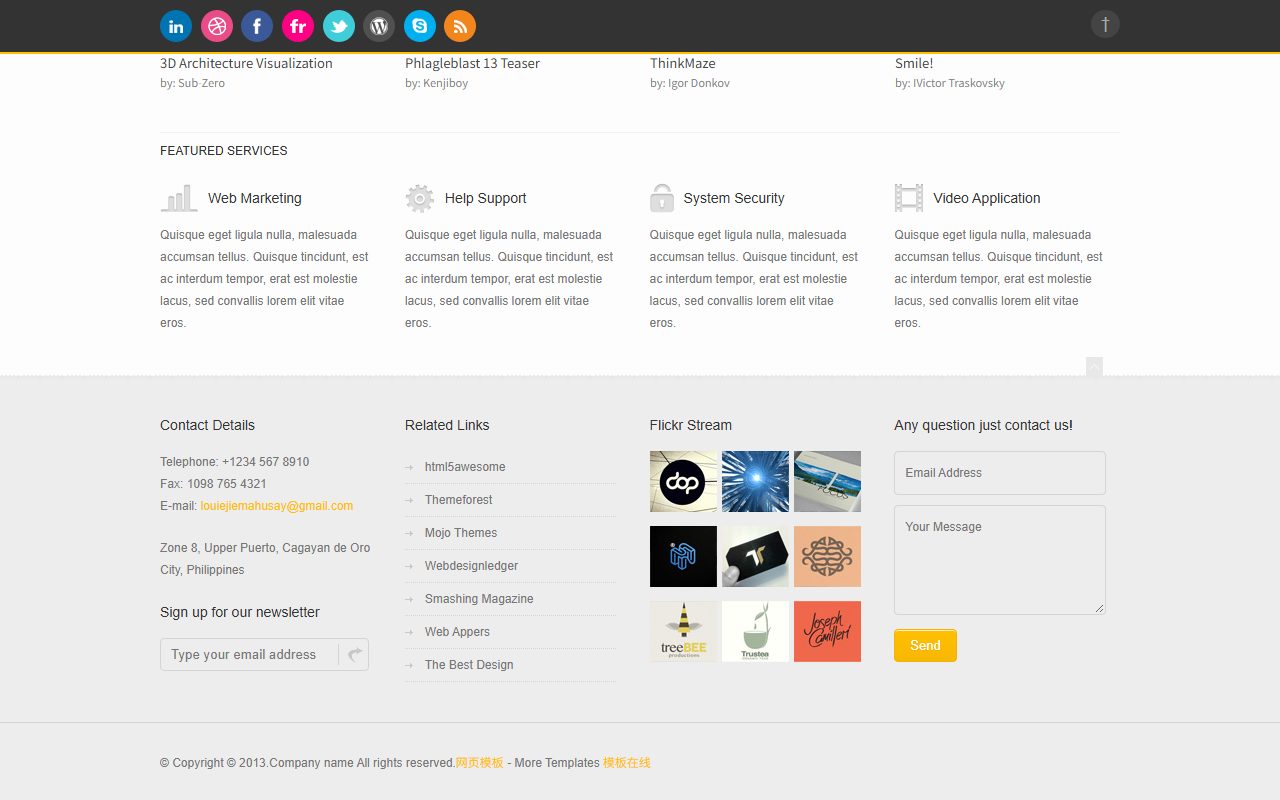Open the peach knot-pattern Flickr thumbnail

click(827, 557)
